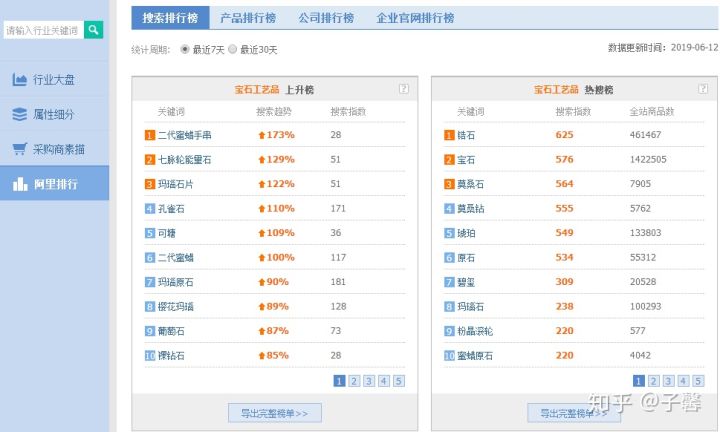Image resolution: width=720 pixels, height=432 pixels.
Task: Go to page 5 of 热搜榜
Action: pos(698,381)
